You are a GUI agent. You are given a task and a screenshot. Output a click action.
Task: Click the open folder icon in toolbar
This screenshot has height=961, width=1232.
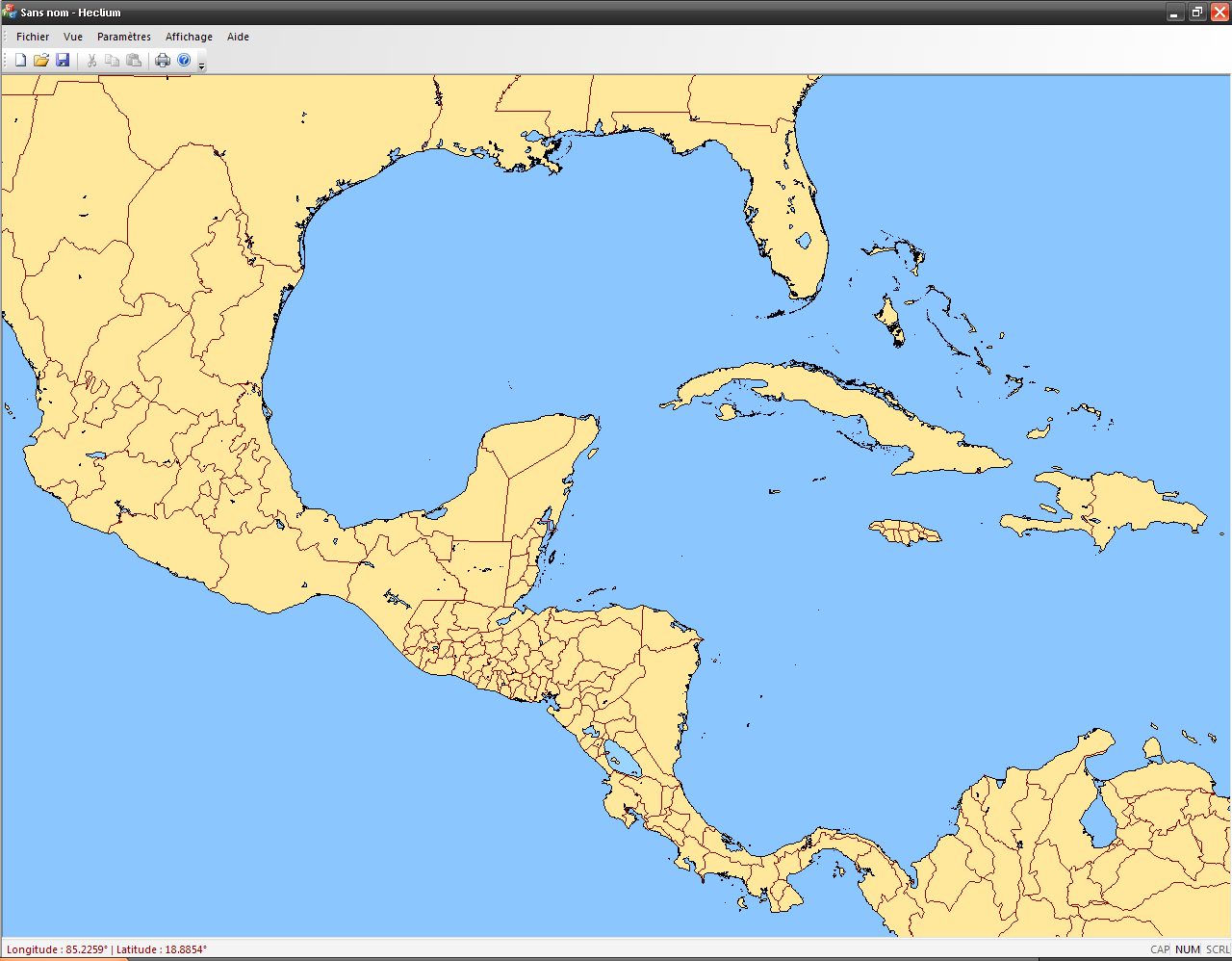[41, 61]
